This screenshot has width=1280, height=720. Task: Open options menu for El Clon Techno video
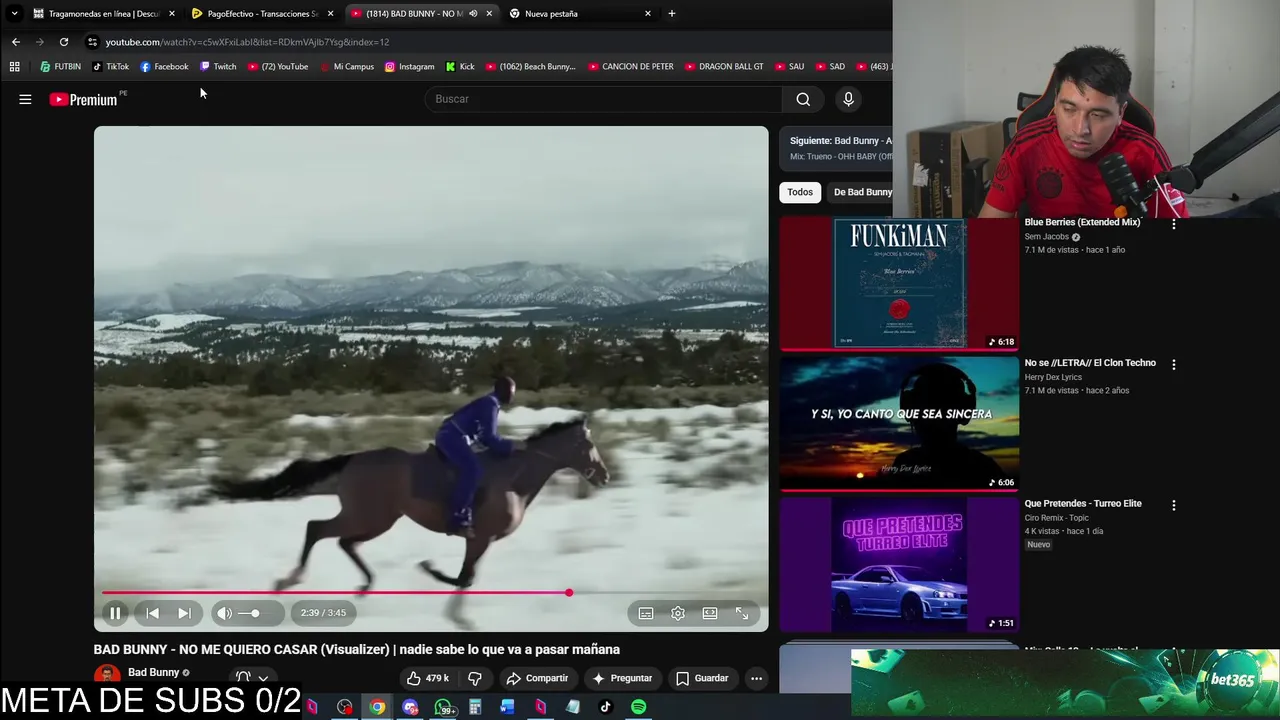1174,365
